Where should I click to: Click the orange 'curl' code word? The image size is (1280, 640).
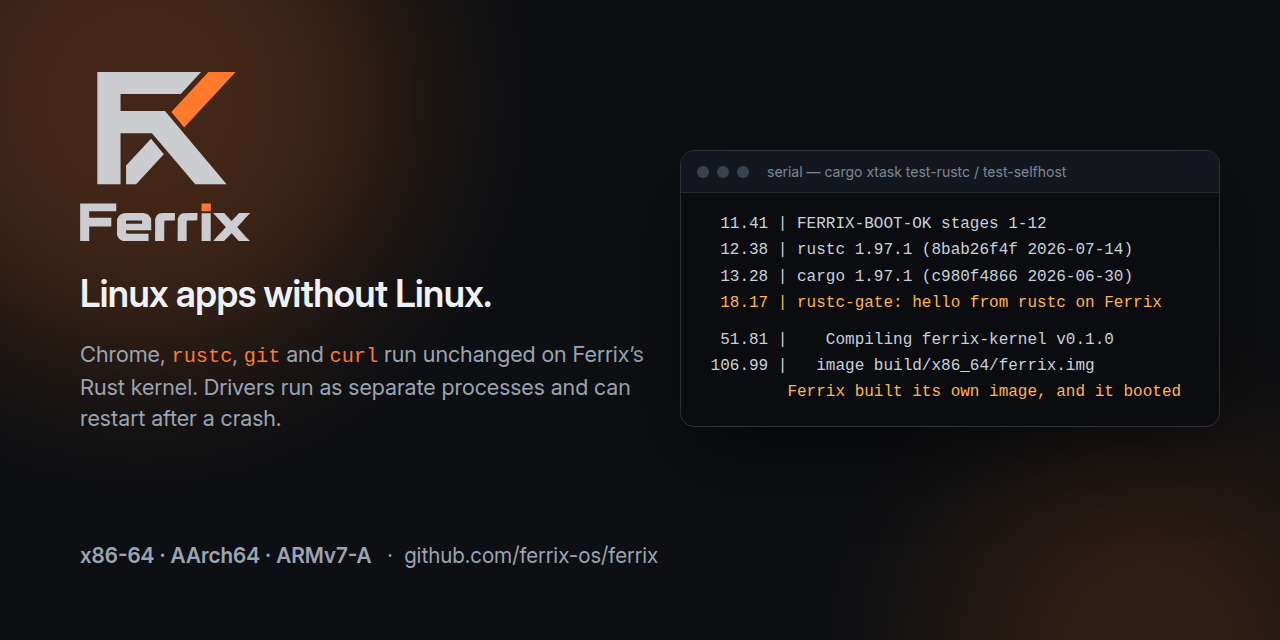(x=354, y=355)
